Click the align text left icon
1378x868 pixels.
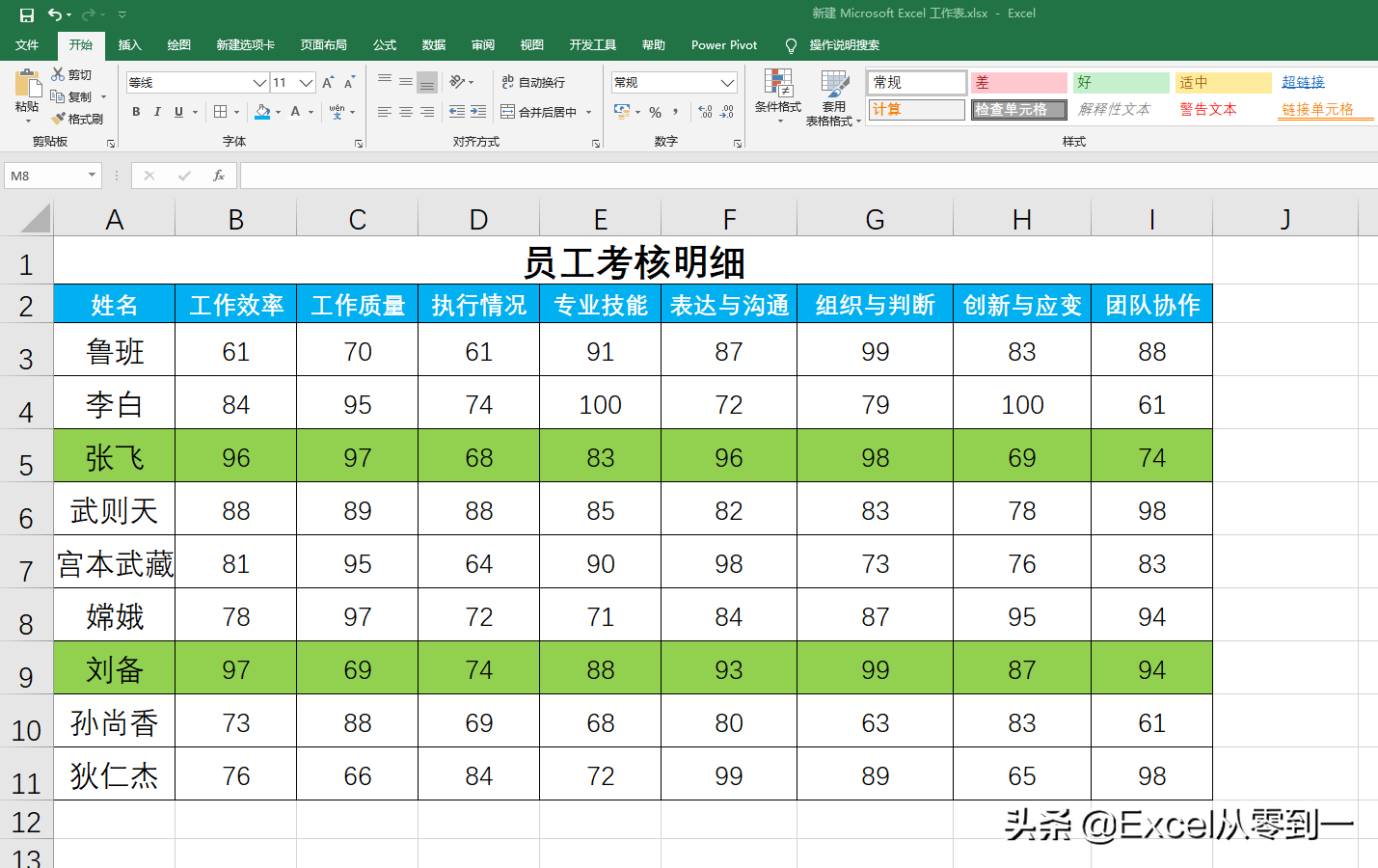385,112
